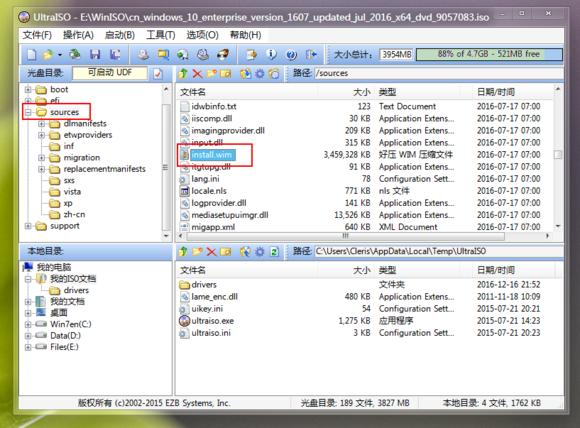Click the image file list horizontal scrollbar
Image resolution: width=580 pixels, height=428 pixels.
346,236
